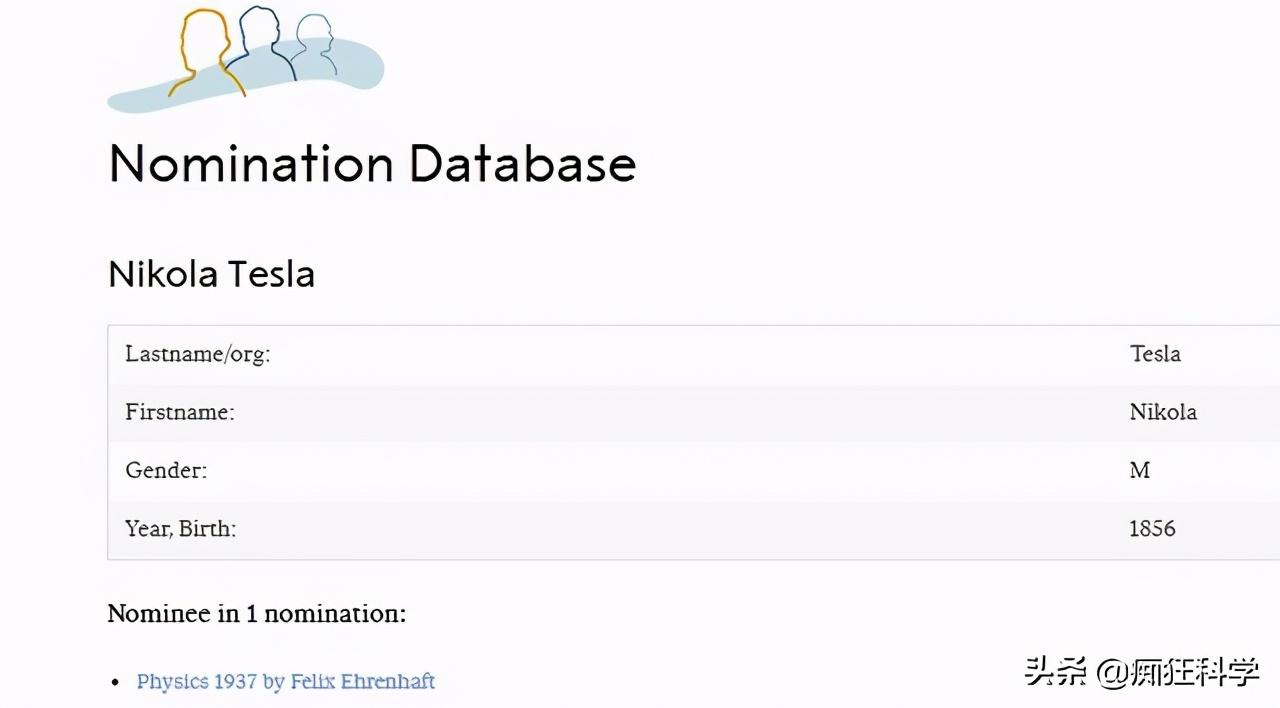Image resolution: width=1280 pixels, height=708 pixels.
Task: Select the 1856 birth year value
Action: pyautogui.click(x=1152, y=528)
